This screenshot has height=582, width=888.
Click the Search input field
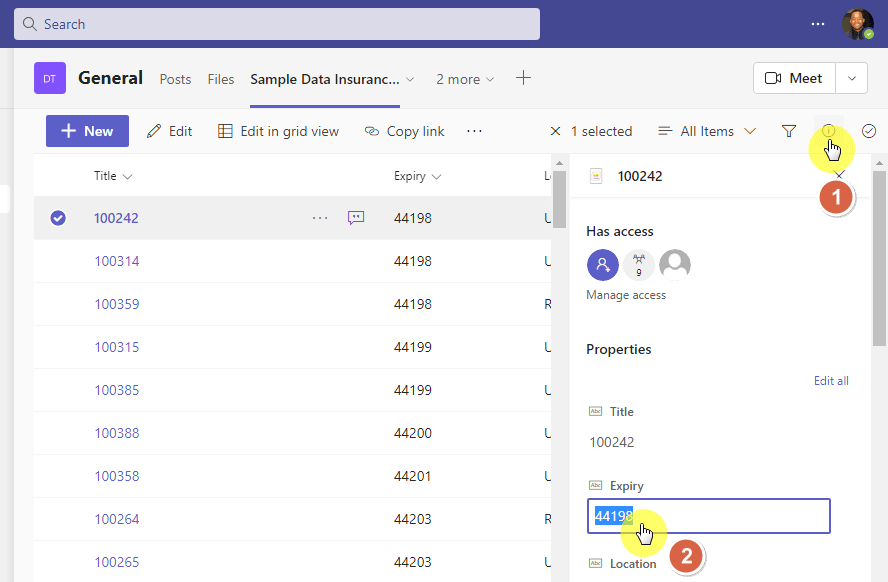pyautogui.click(x=277, y=24)
